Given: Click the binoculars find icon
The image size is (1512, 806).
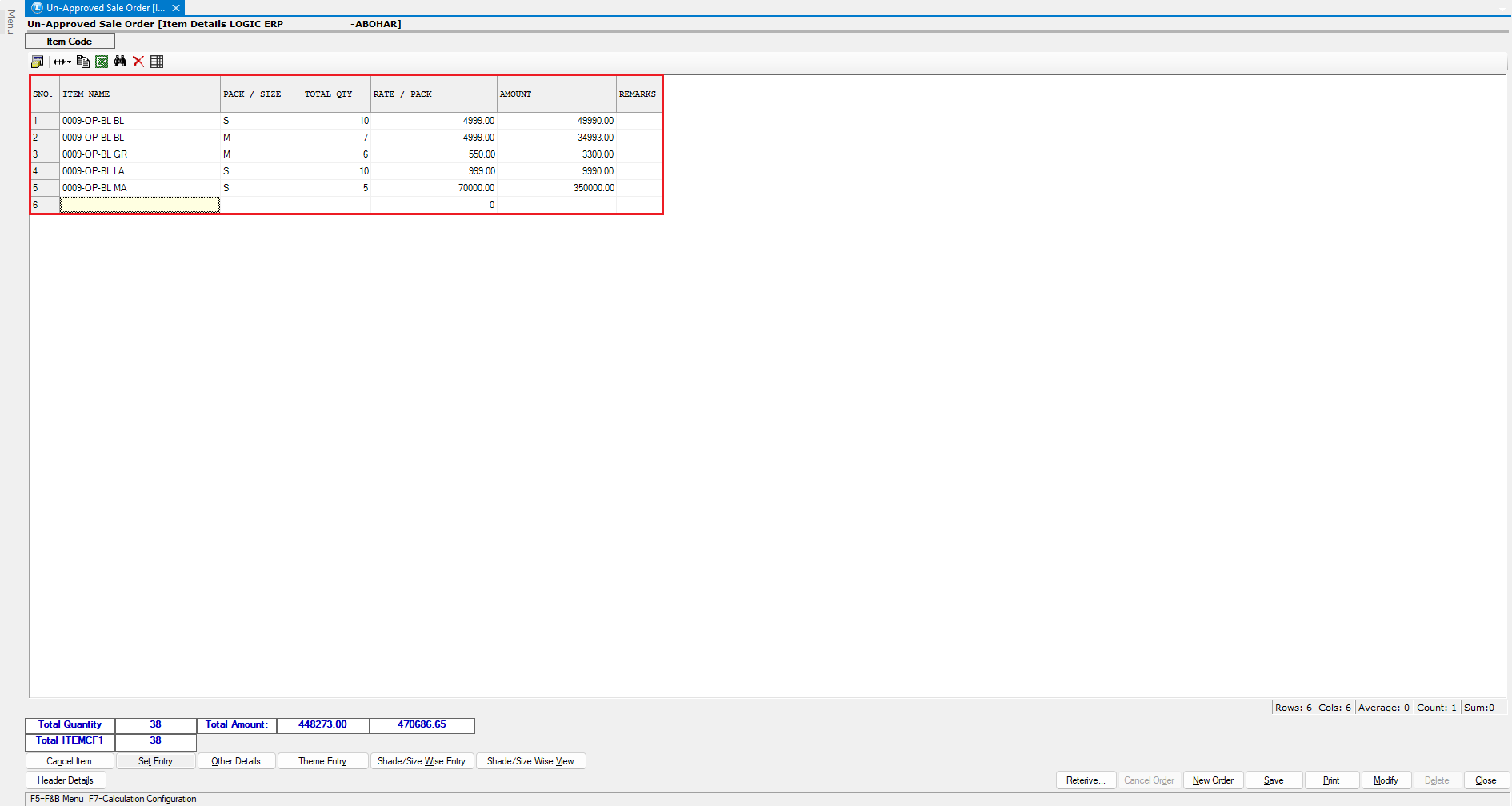Looking at the screenshot, I should pyautogui.click(x=120, y=62).
